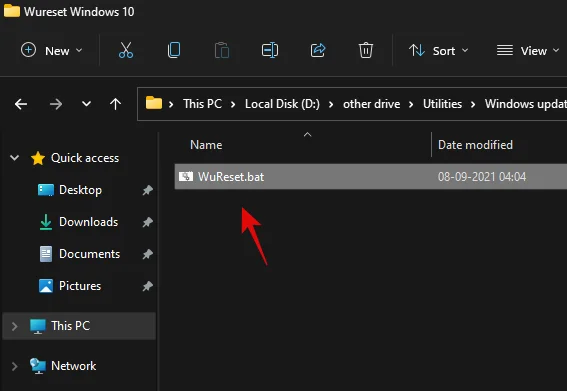Image resolution: width=567 pixels, height=391 pixels.
Task: Click date 08-09-2021 04:04 cell
Action: pos(482,177)
